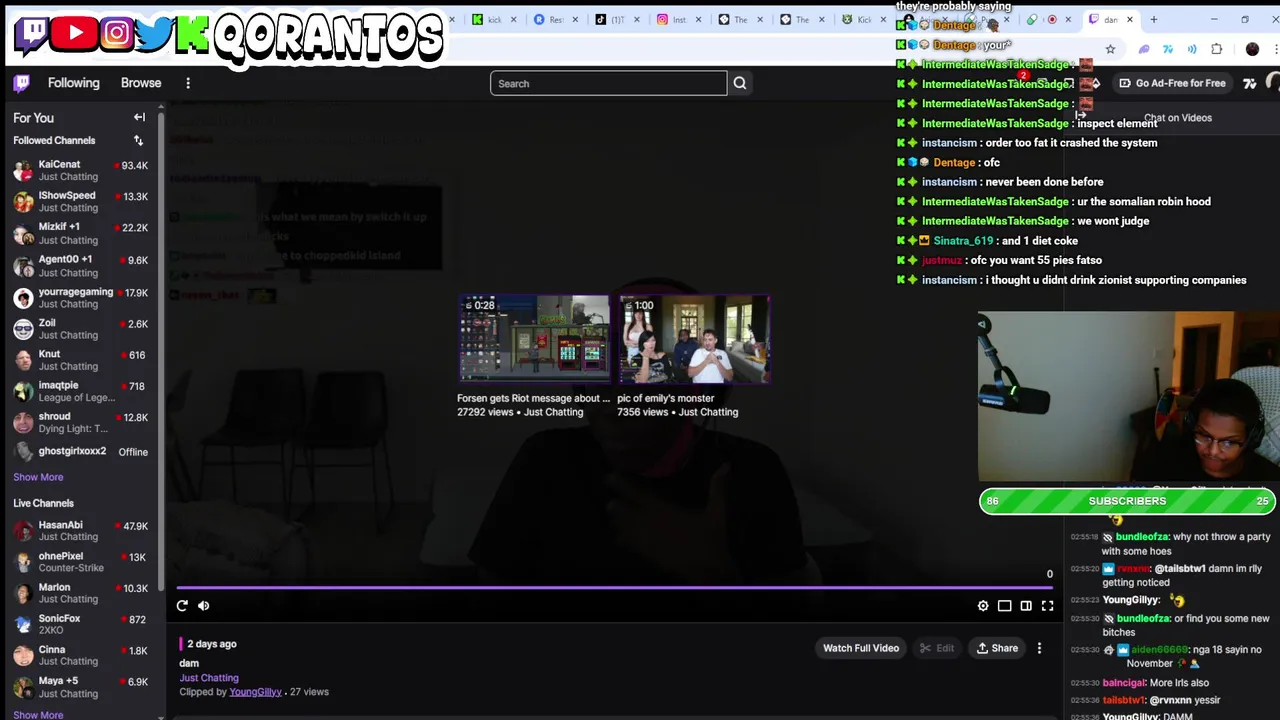This screenshot has width=1280, height=720.
Task: Click the Subscribers goal progress bar
Action: (x=1127, y=501)
